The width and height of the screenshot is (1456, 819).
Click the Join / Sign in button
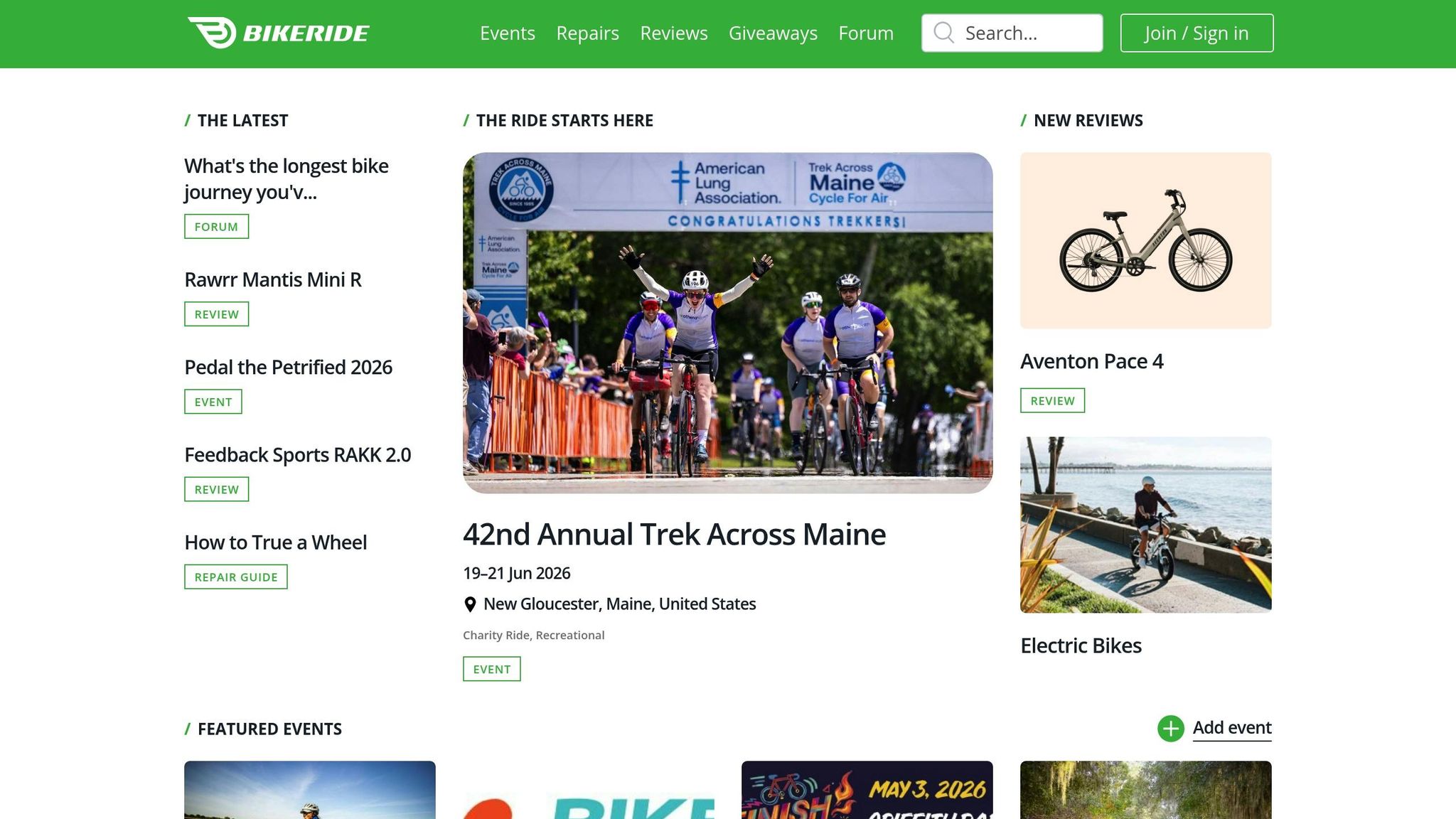coord(1197,32)
